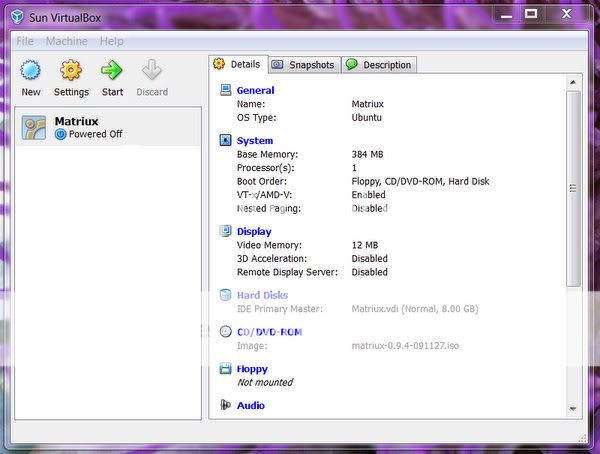
Task: Open the Hard Disks settings link
Action: point(262,295)
